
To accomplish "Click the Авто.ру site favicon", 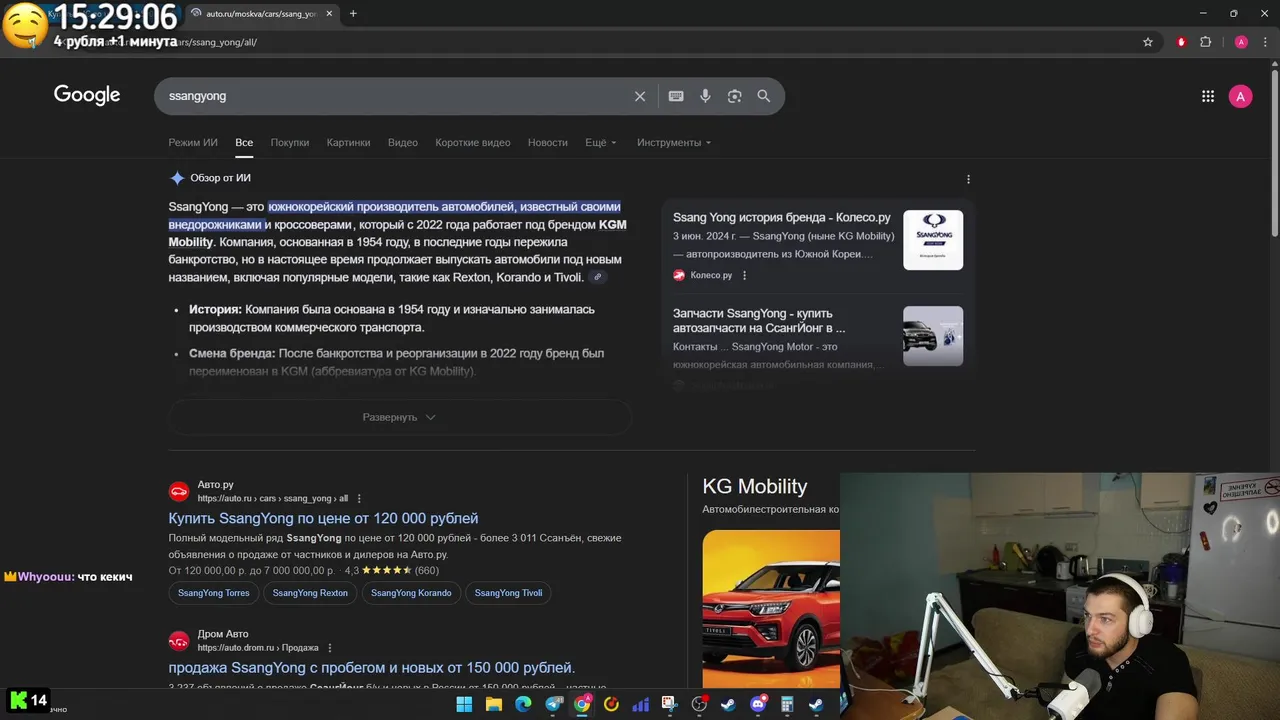I will click(x=179, y=491).
